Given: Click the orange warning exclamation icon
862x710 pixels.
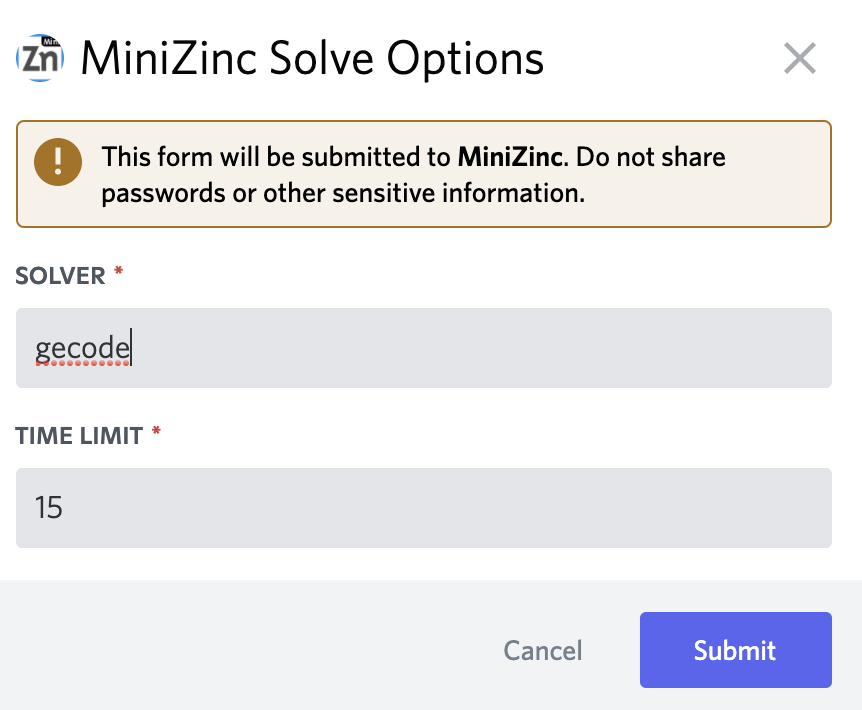Looking at the screenshot, I should pyautogui.click(x=57, y=160).
